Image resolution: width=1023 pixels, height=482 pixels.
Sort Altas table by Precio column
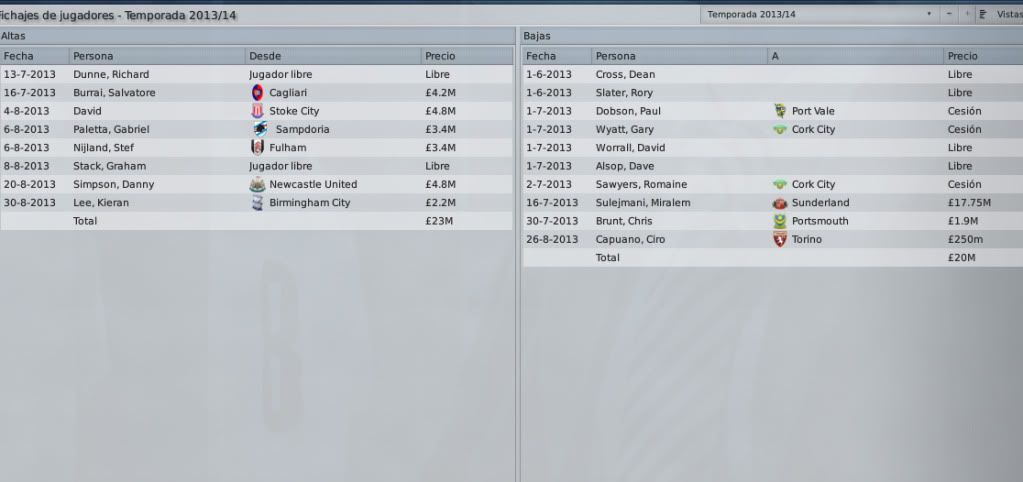[x=467, y=56]
